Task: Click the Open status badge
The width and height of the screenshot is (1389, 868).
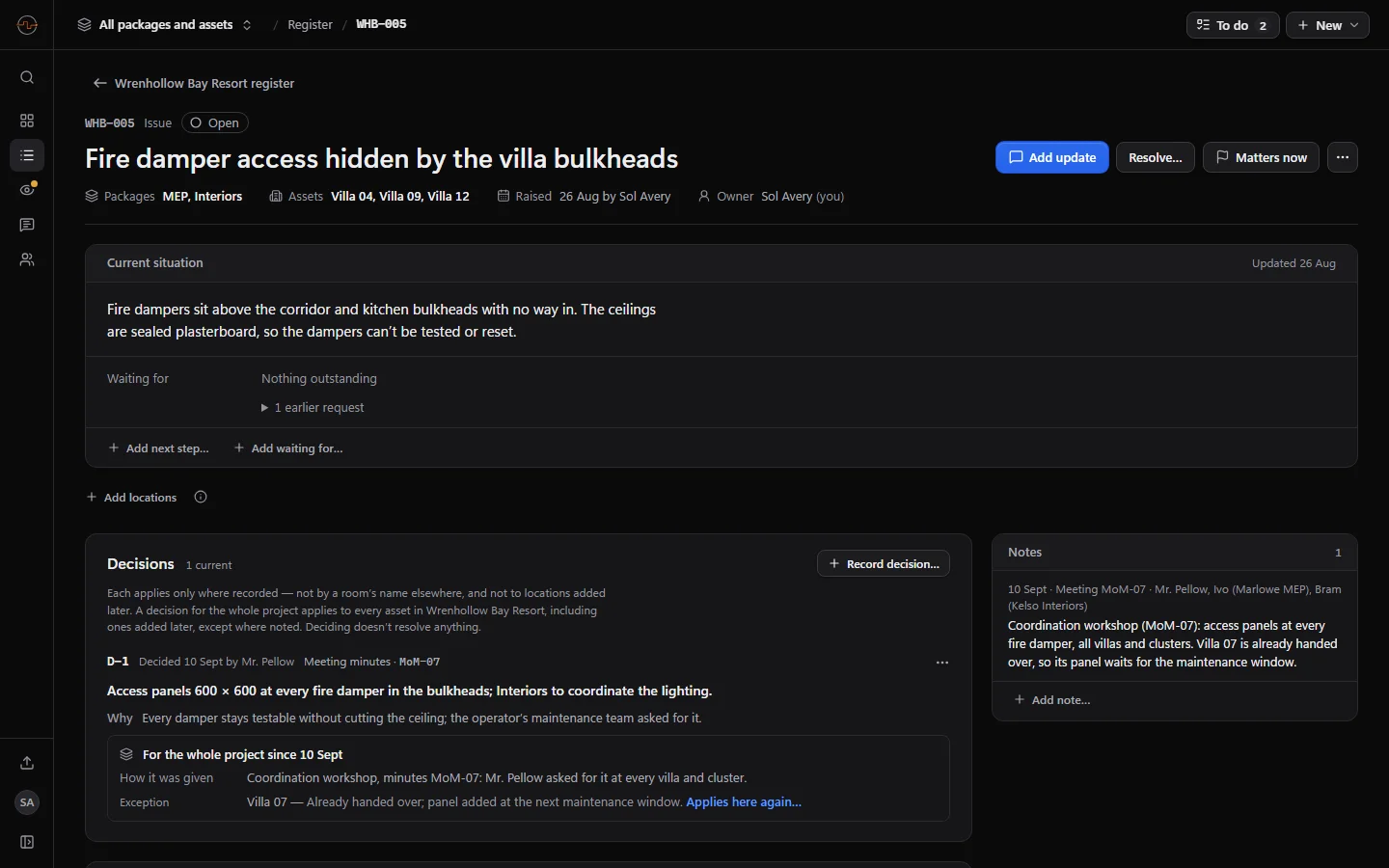Action: pos(215,122)
